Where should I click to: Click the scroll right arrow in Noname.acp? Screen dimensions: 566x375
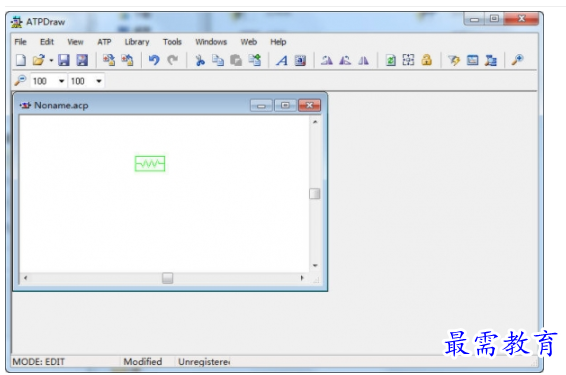pos(302,278)
